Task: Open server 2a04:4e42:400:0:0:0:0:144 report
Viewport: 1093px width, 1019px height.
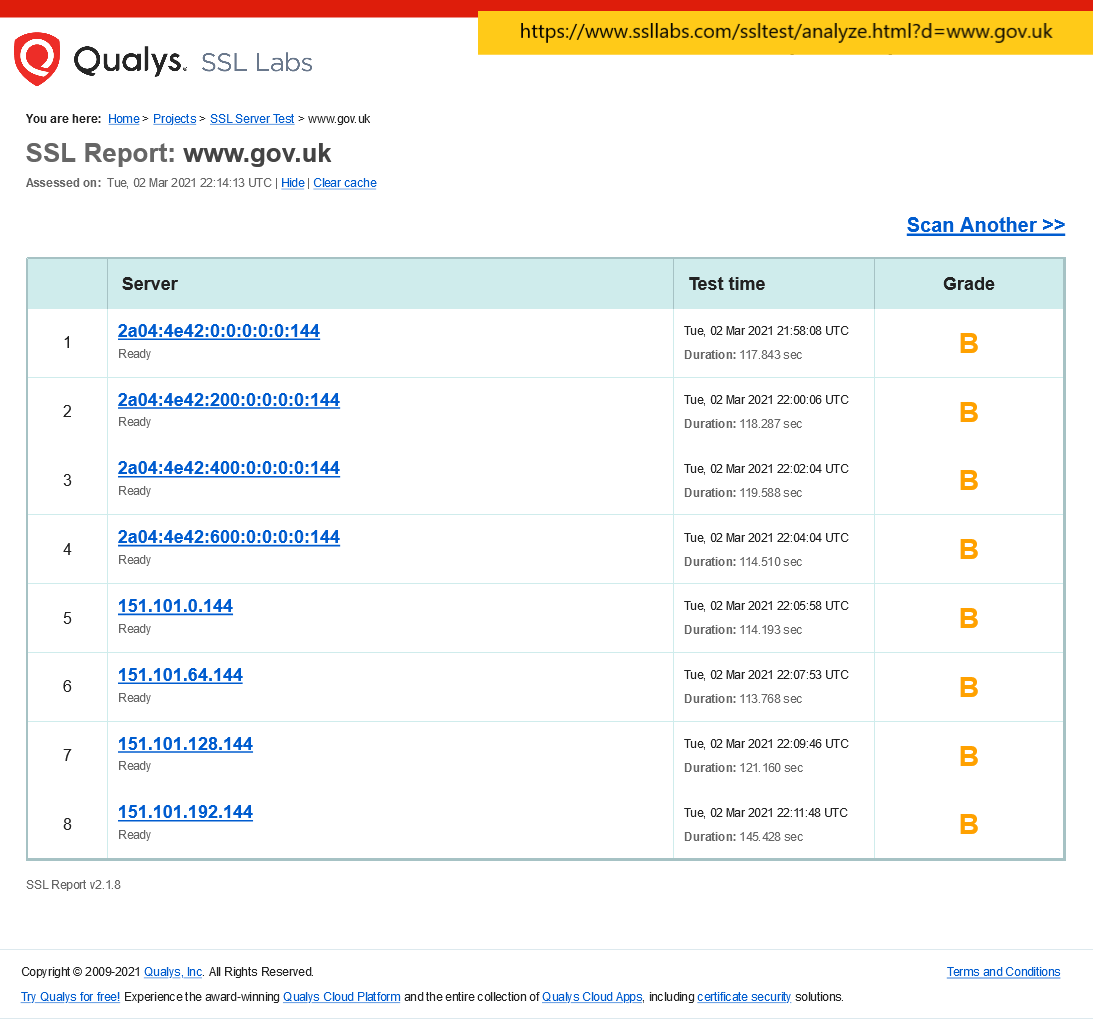Action: point(229,468)
